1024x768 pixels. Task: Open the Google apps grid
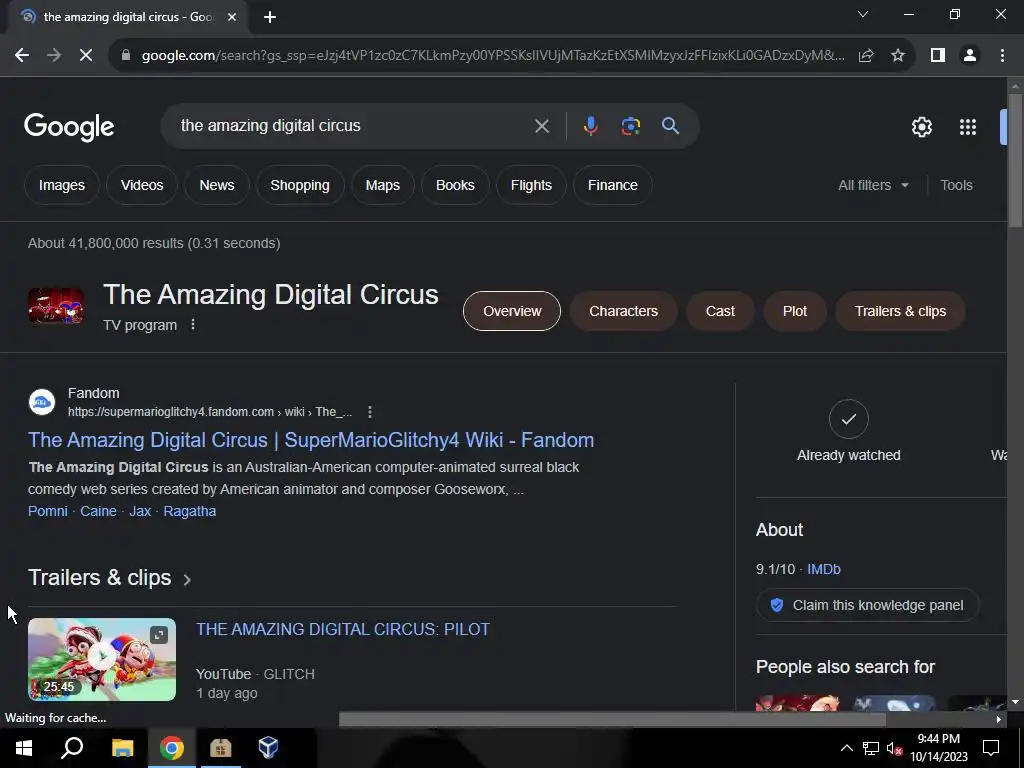[x=968, y=127]
